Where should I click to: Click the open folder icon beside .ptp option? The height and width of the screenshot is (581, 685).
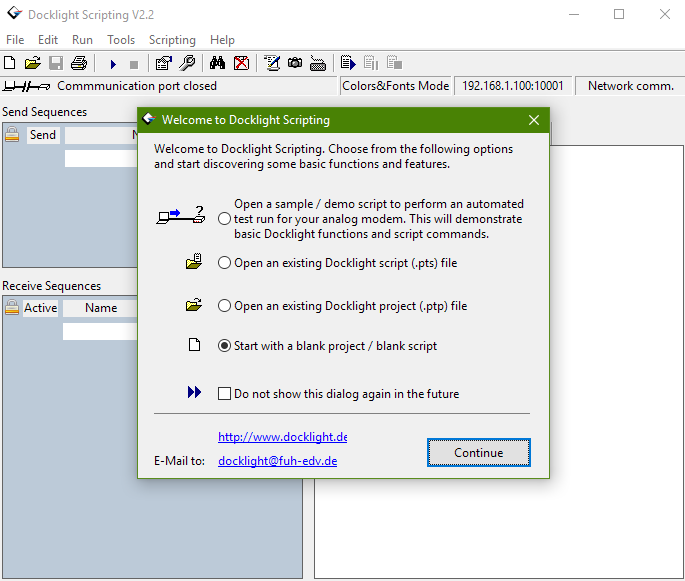(194, 305)
